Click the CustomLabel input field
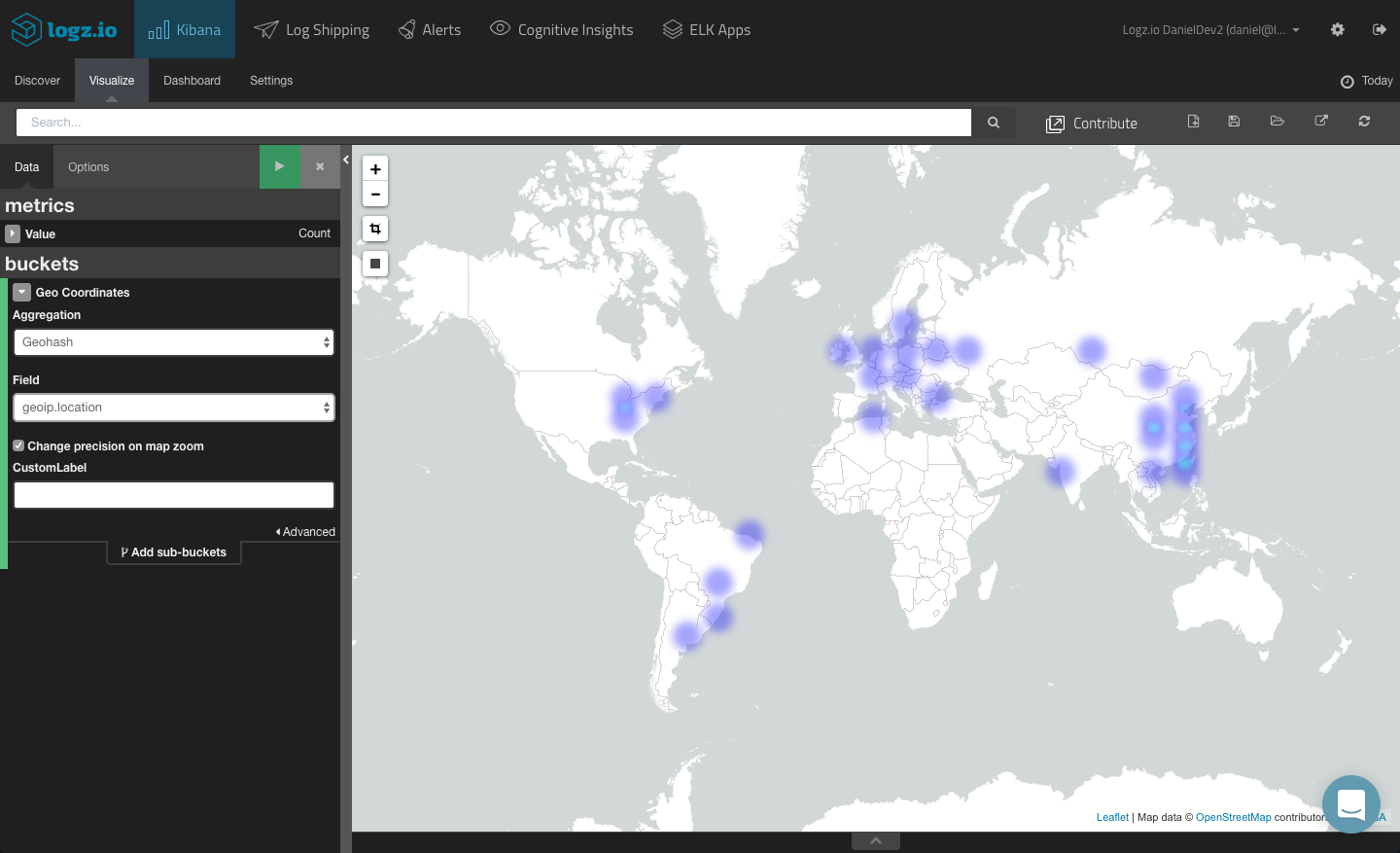Viewport: 1400px width, 853px height. [x=174, y=495]
